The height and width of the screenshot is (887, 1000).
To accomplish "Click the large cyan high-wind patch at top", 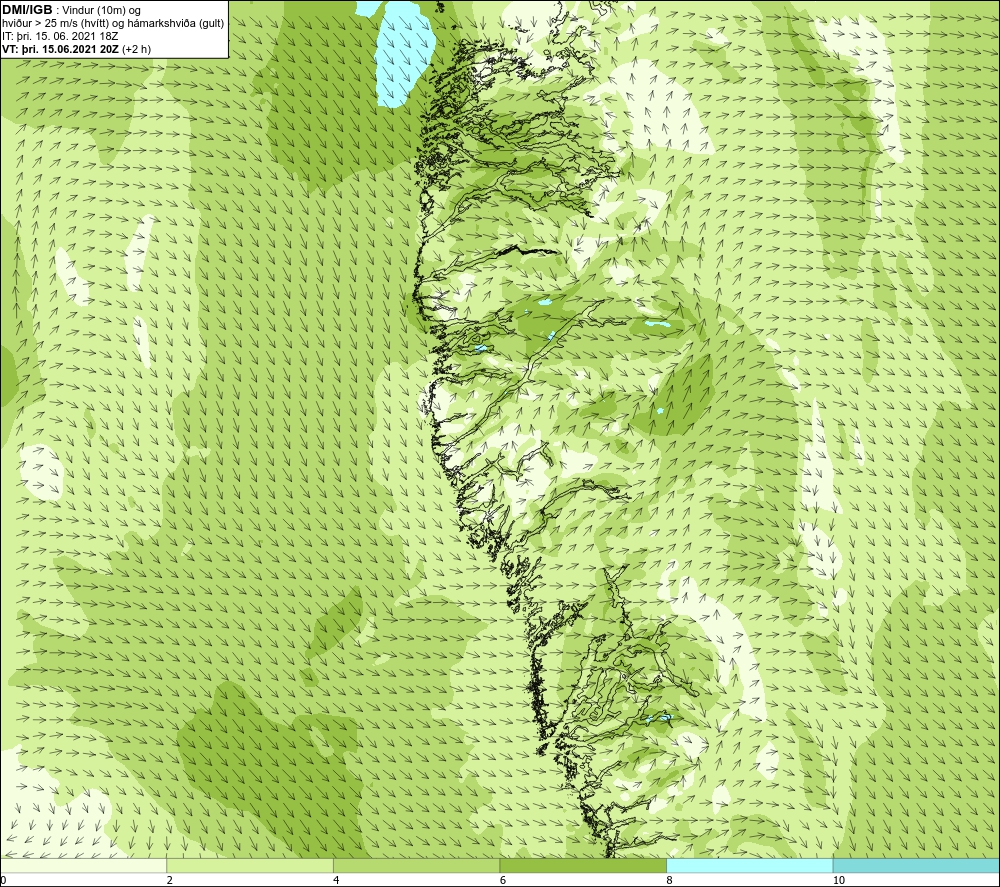I will click(404, 52).
